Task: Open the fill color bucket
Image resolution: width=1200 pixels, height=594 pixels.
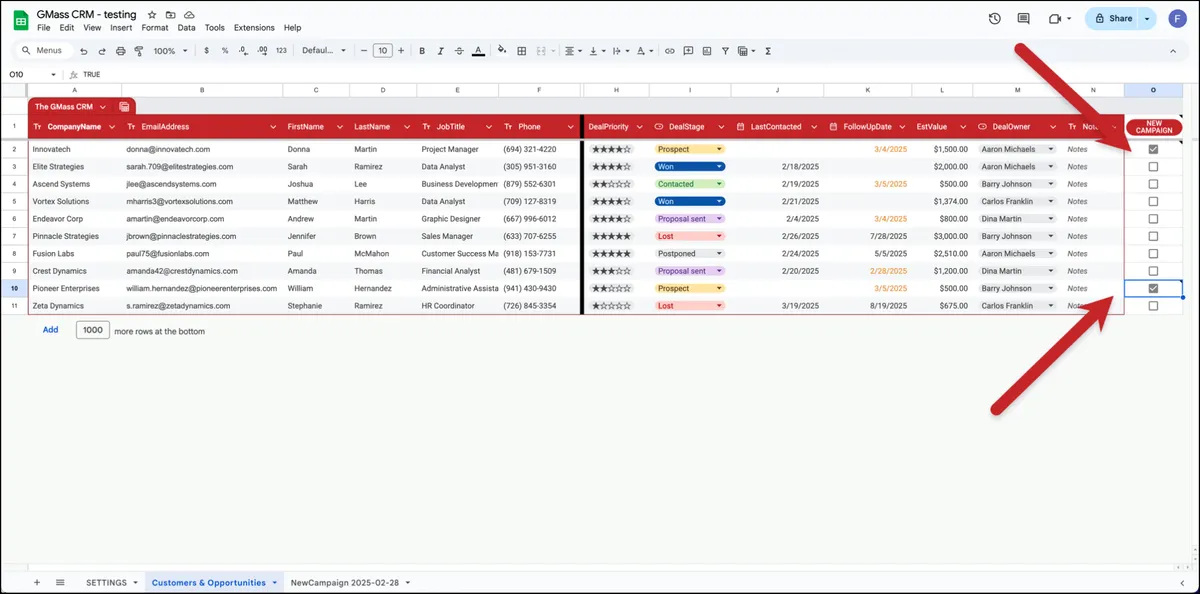Action: tap(502, 50)
